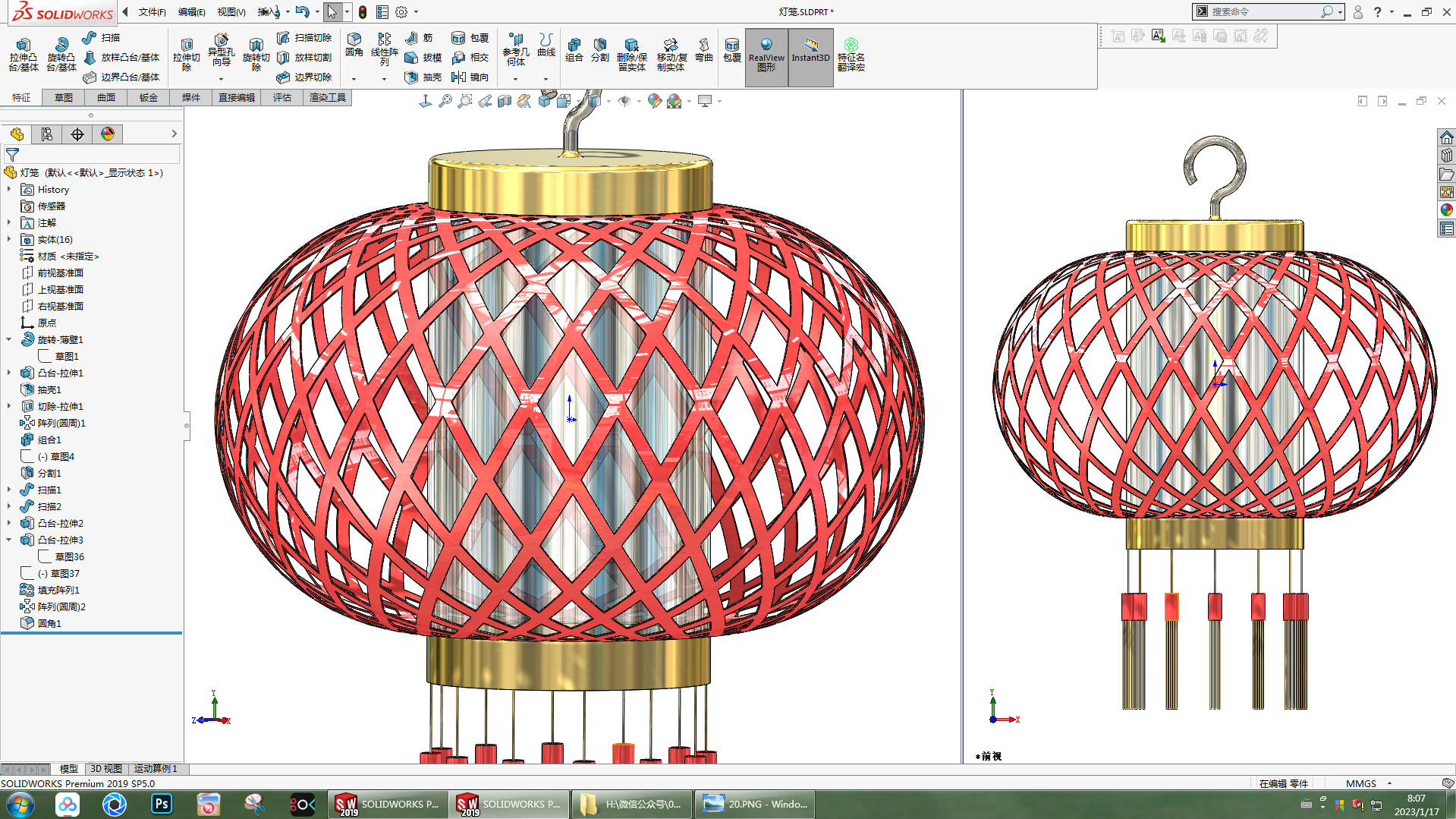The height and width of the screenshot is (819, 1456).
Task: Click the 筋 rib tool
Action: (x=419, y=37)
